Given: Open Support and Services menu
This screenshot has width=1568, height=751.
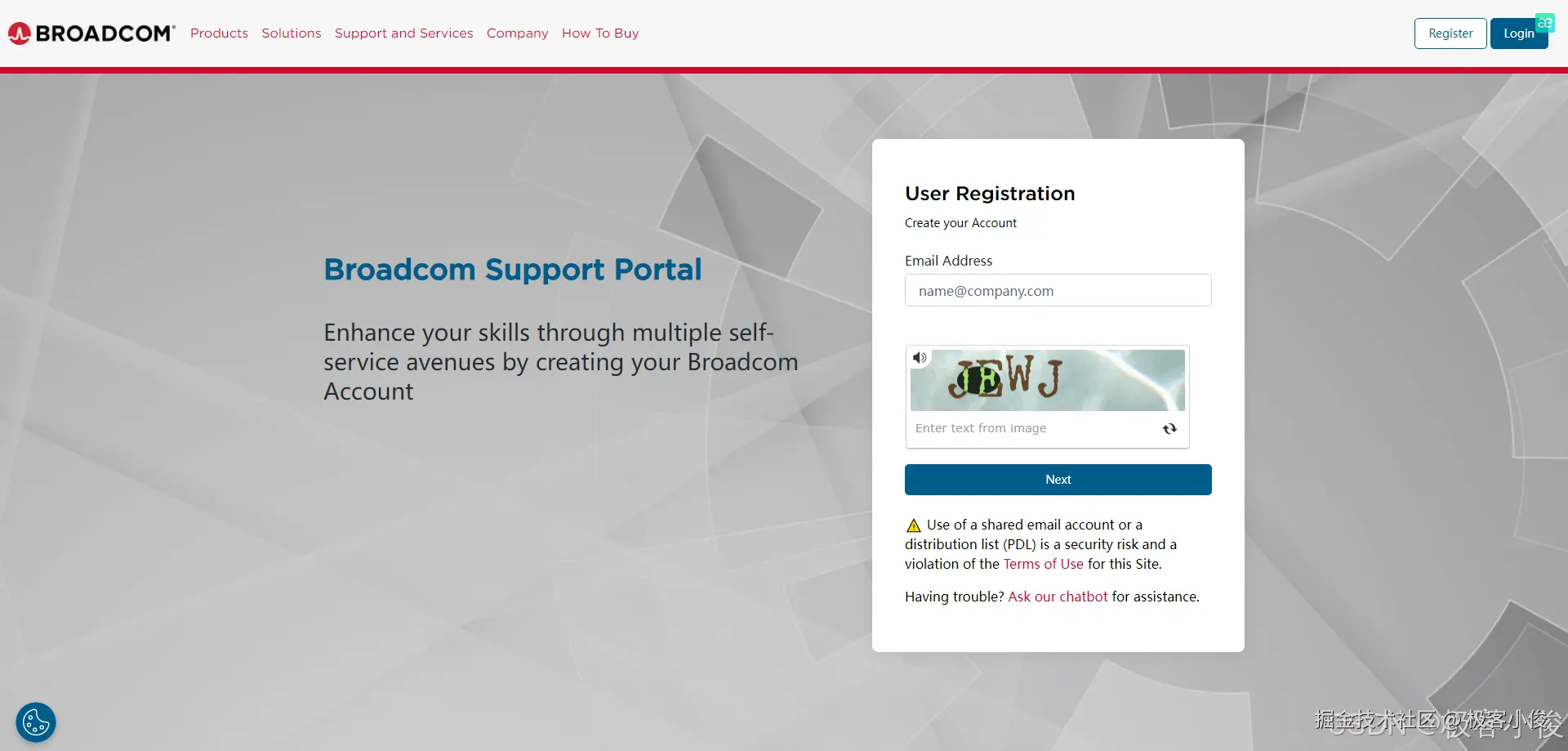Looking at the screenshot, I should [403, 34].
